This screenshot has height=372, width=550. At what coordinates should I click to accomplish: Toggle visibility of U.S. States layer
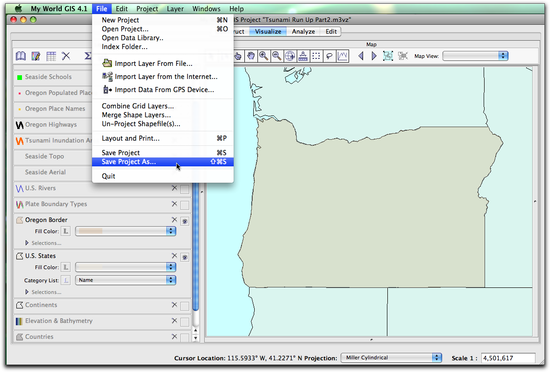point(185,257)
